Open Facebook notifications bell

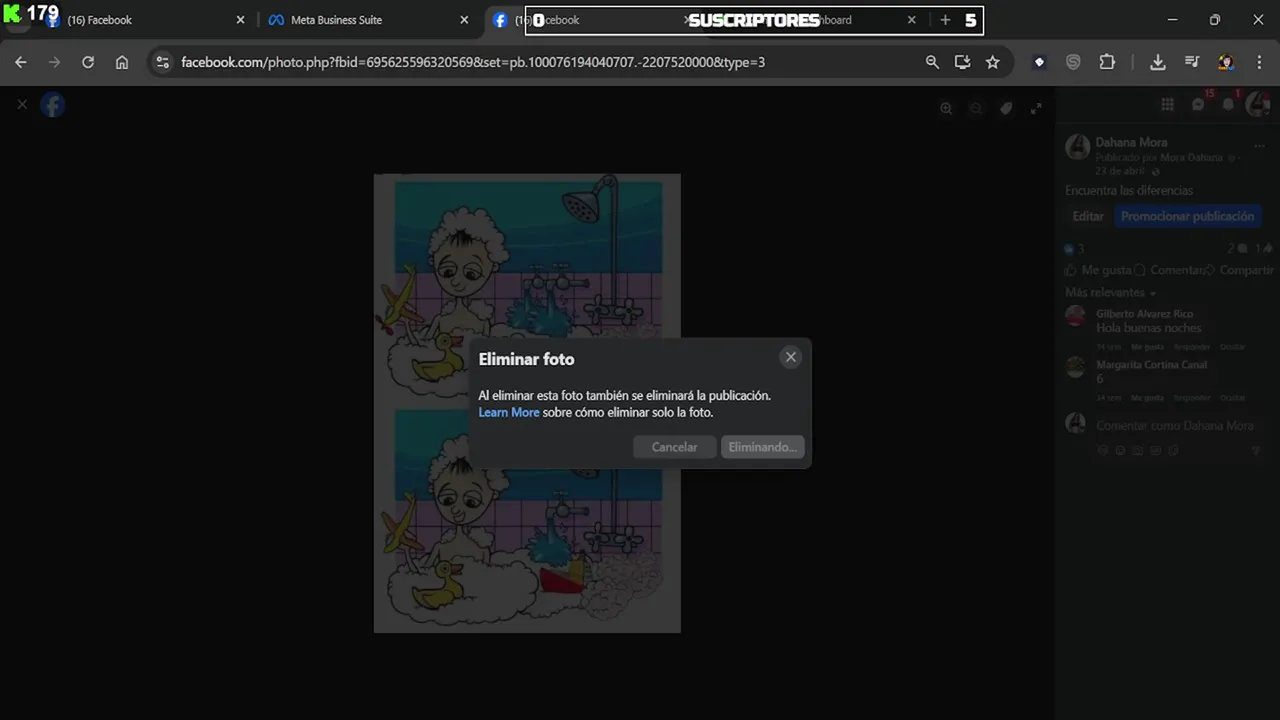coord(1229,105)
